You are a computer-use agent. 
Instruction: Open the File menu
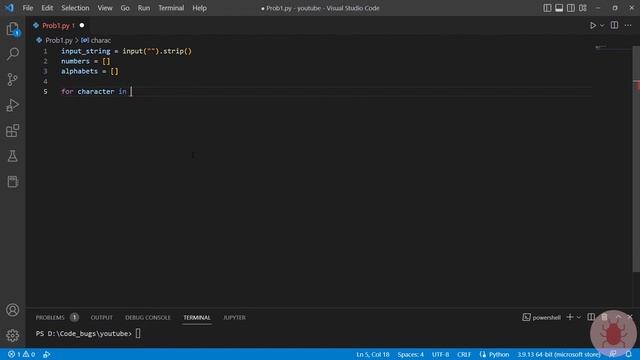(x=28, y=8)
